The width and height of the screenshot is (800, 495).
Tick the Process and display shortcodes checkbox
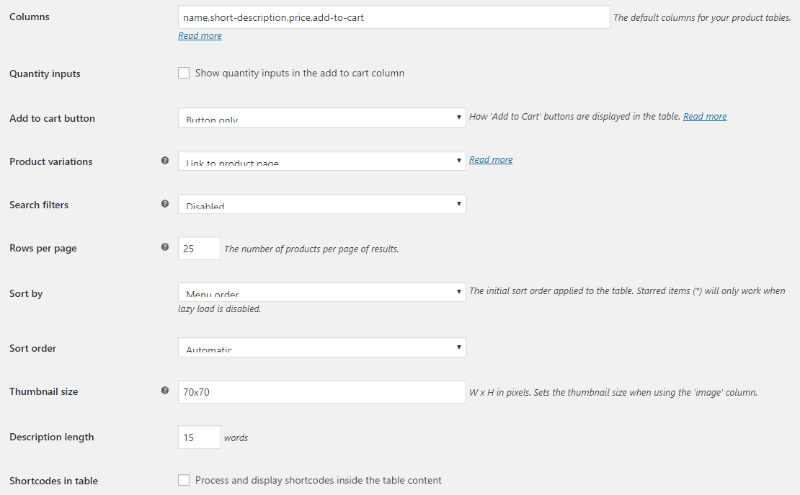(x=184, y=480)
